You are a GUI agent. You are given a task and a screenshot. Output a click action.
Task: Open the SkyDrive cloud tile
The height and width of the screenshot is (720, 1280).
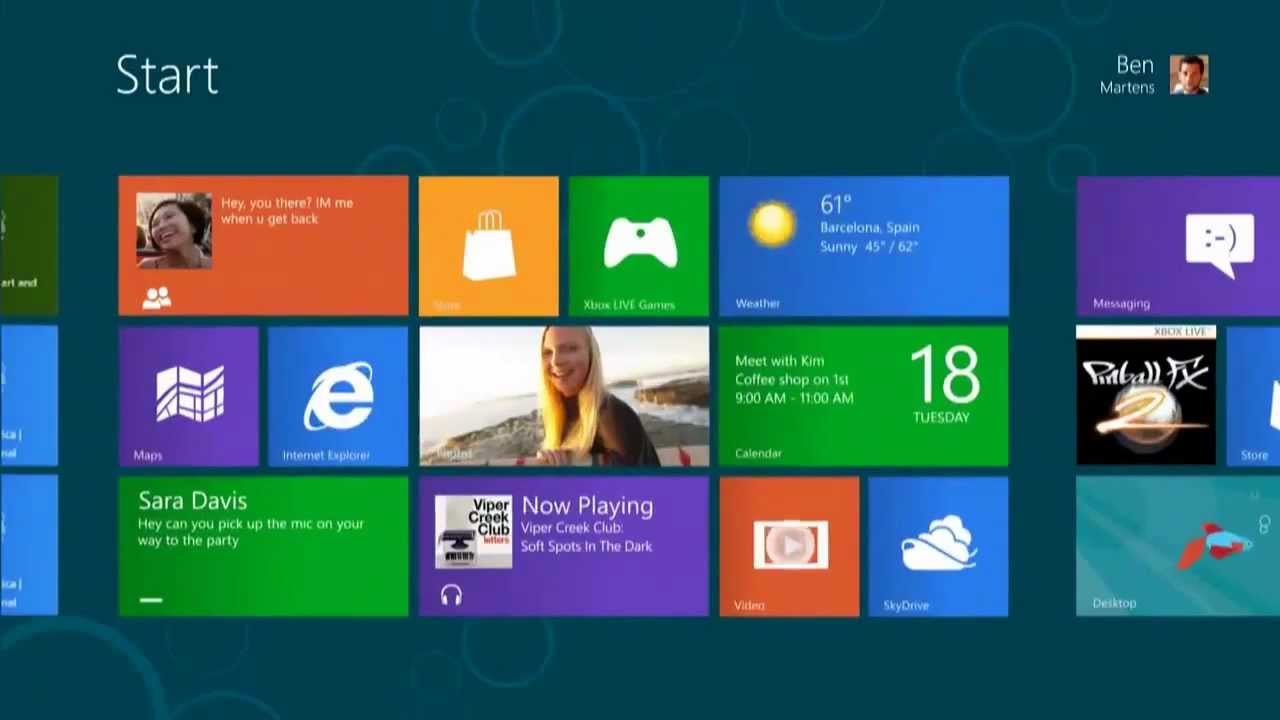938,546
